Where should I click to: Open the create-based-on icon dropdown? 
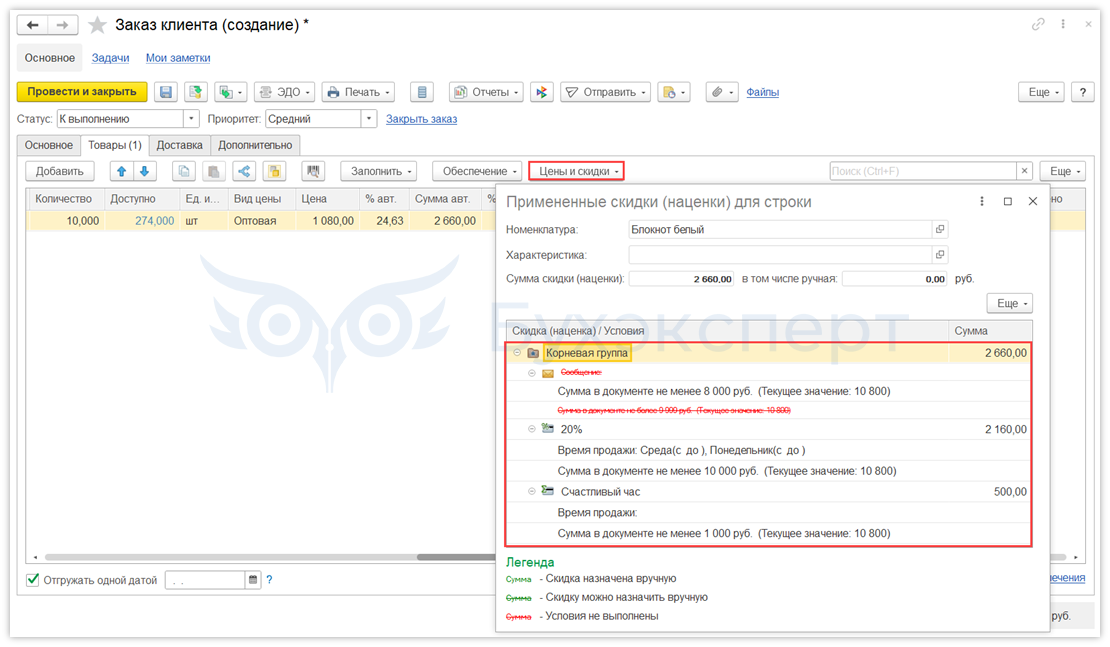click(x=231, y=92)
